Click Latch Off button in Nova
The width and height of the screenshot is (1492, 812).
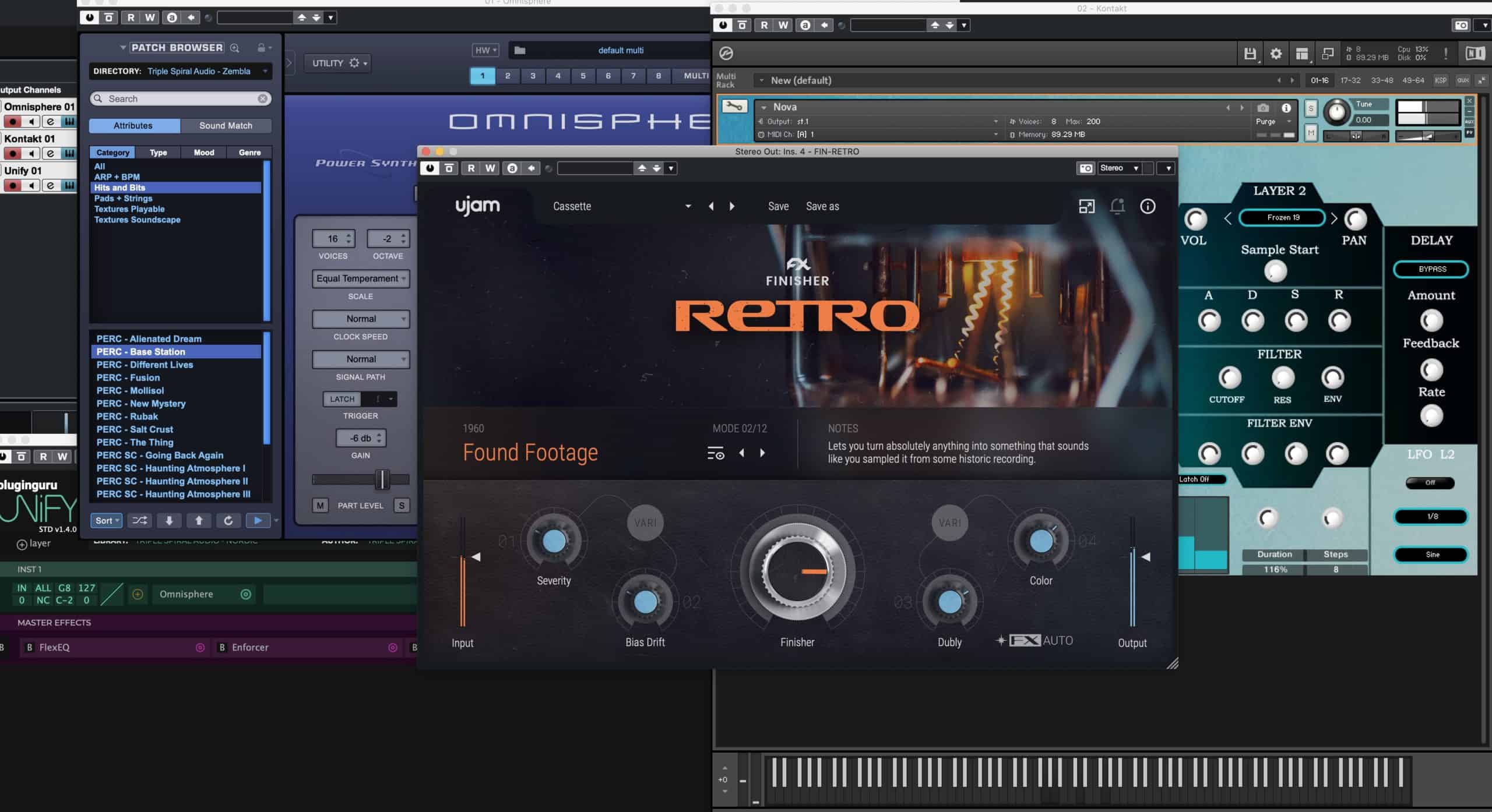(1201, 479)
